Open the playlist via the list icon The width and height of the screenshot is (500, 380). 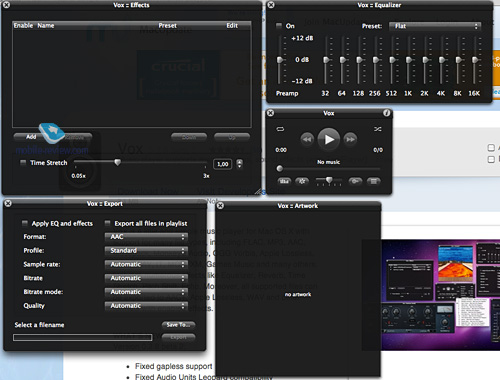374,181
